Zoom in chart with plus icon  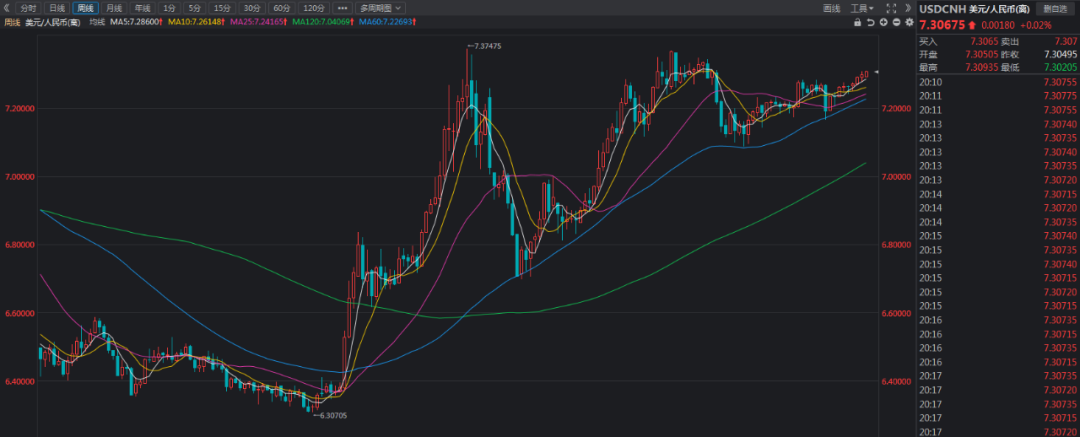(x=884, y=22)
